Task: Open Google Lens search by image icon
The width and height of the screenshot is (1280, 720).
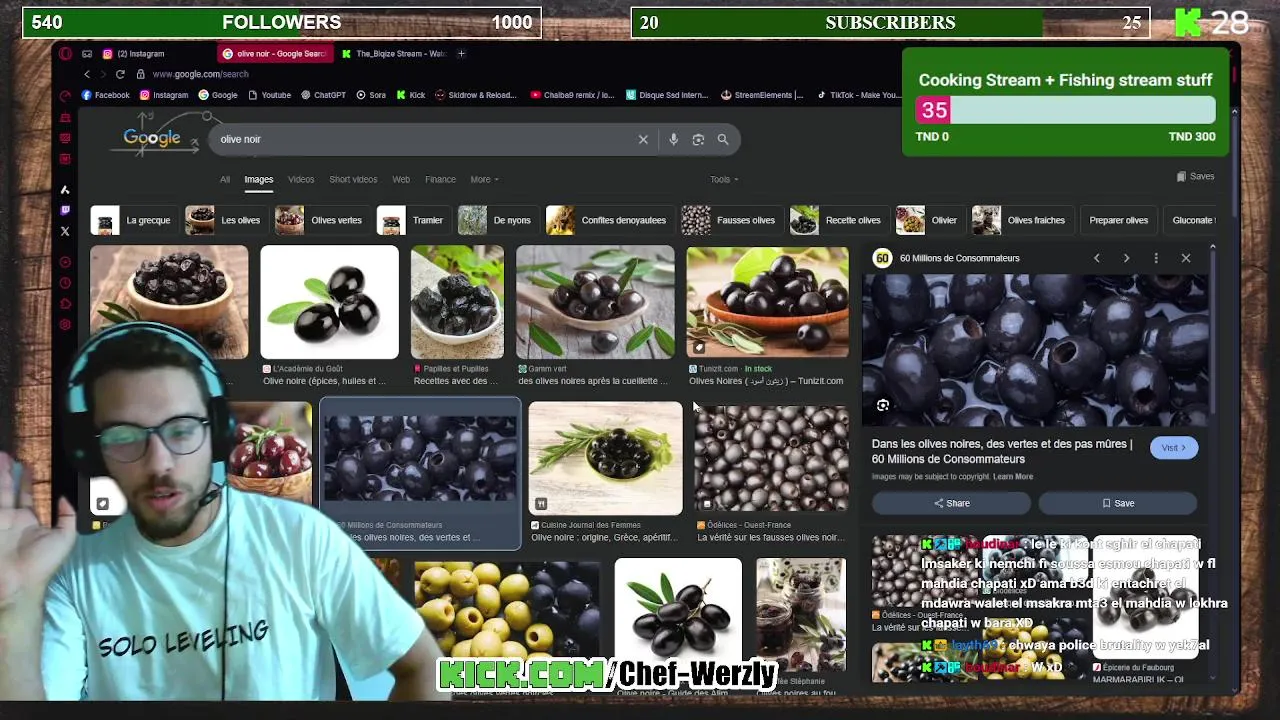Action: coord(698,140)
